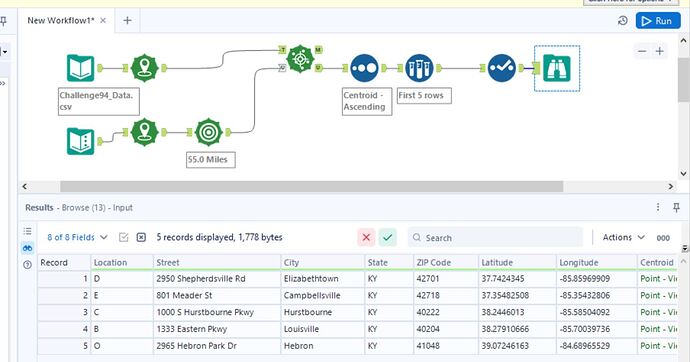Zoom in the canvas with plus button
690x362 pixels.
click(660, 51)
